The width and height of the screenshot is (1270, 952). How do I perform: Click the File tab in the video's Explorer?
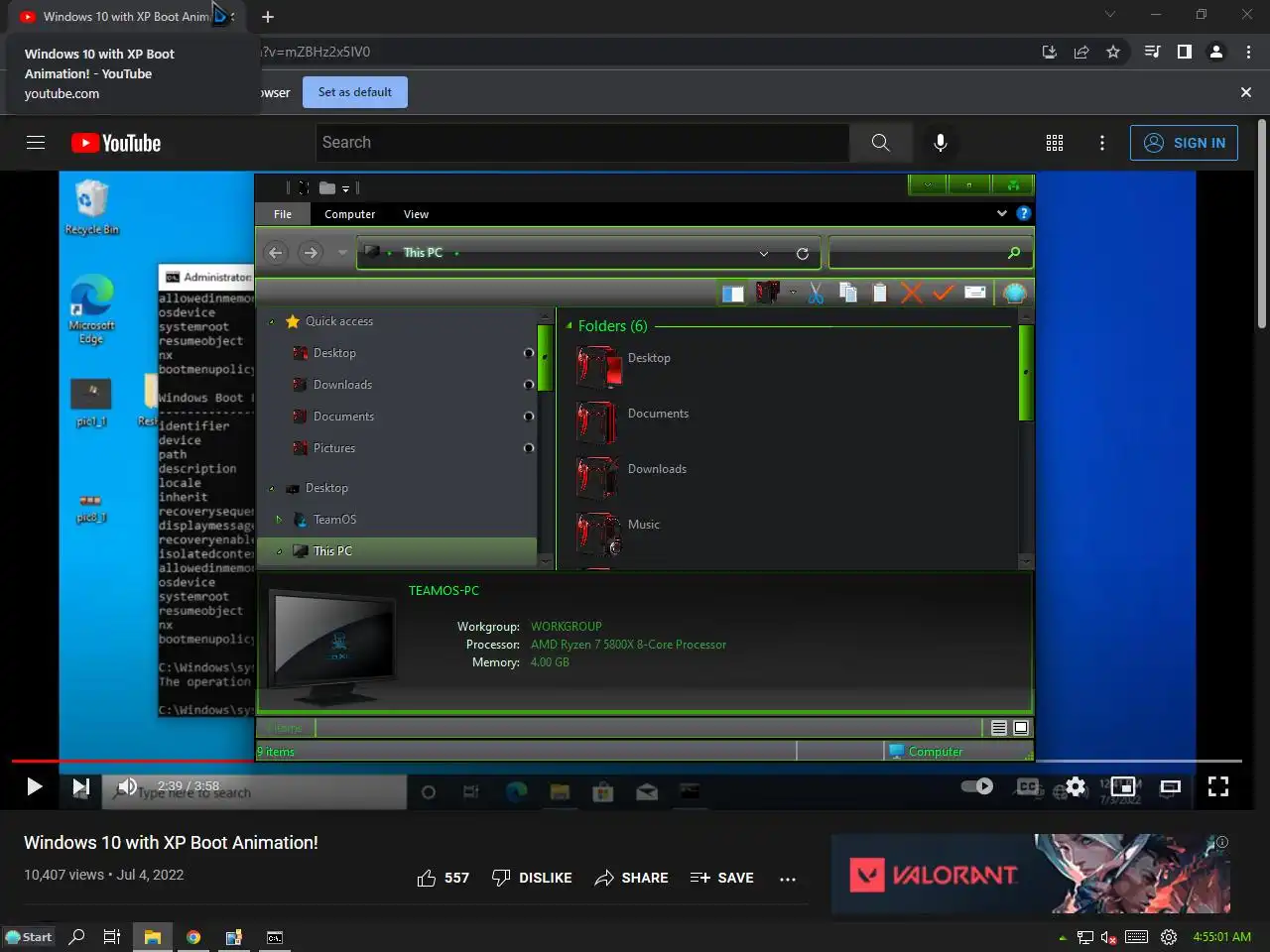click(283, 214)
